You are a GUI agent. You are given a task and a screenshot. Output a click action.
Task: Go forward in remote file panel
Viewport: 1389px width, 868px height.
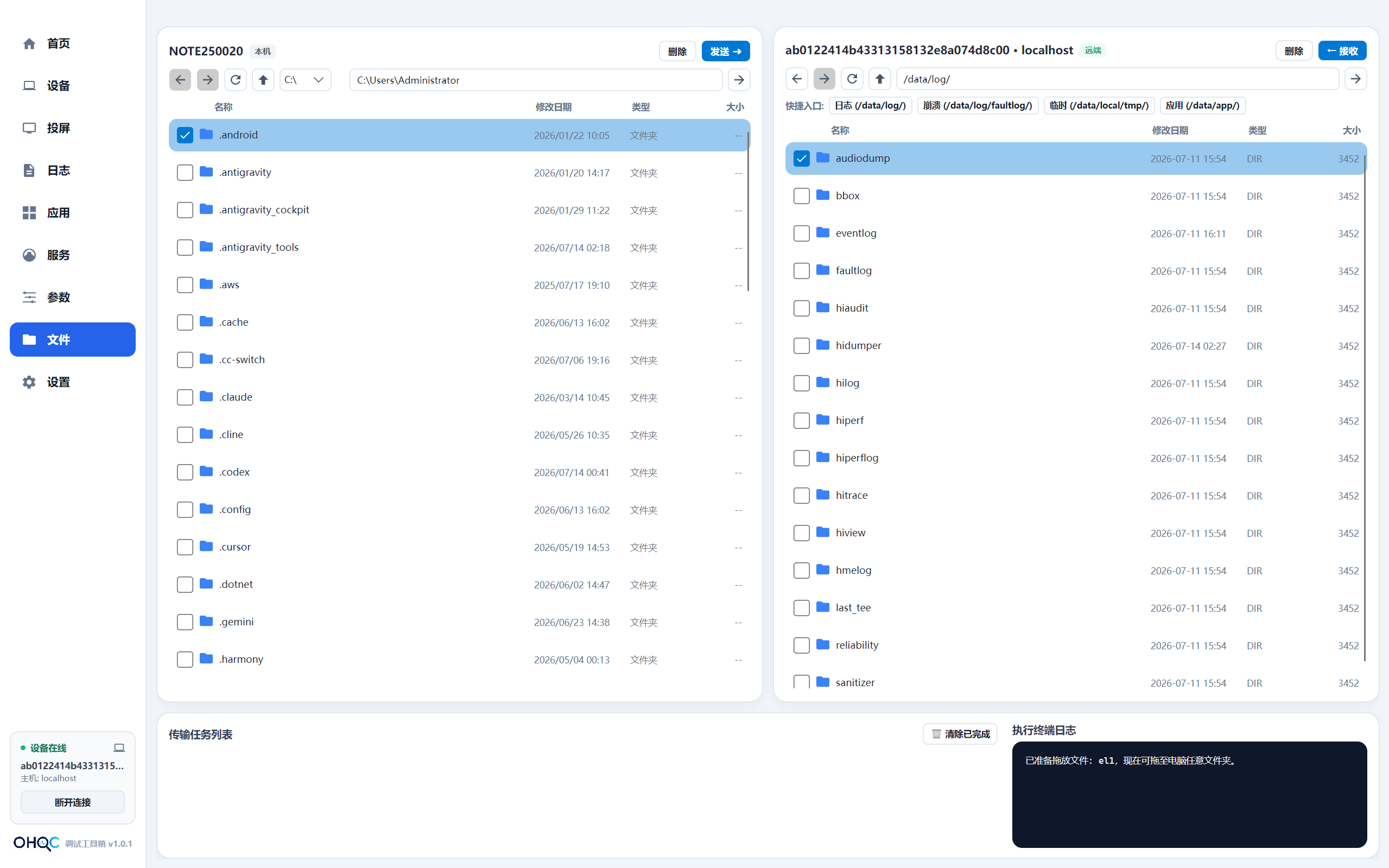(x=824, y=79)
